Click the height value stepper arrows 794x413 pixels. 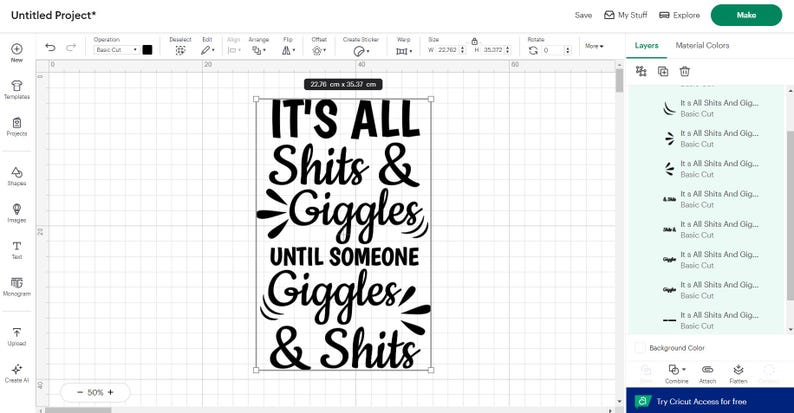508,50
